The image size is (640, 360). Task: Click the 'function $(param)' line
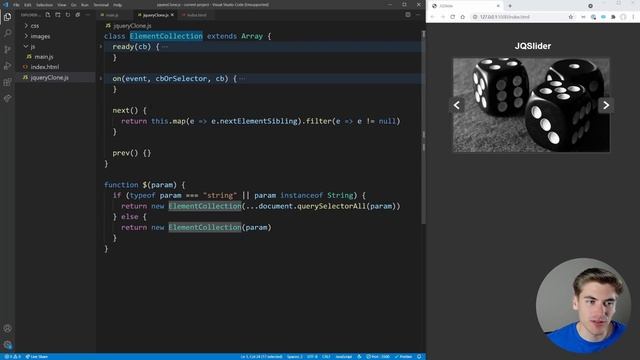coord(144,185)
